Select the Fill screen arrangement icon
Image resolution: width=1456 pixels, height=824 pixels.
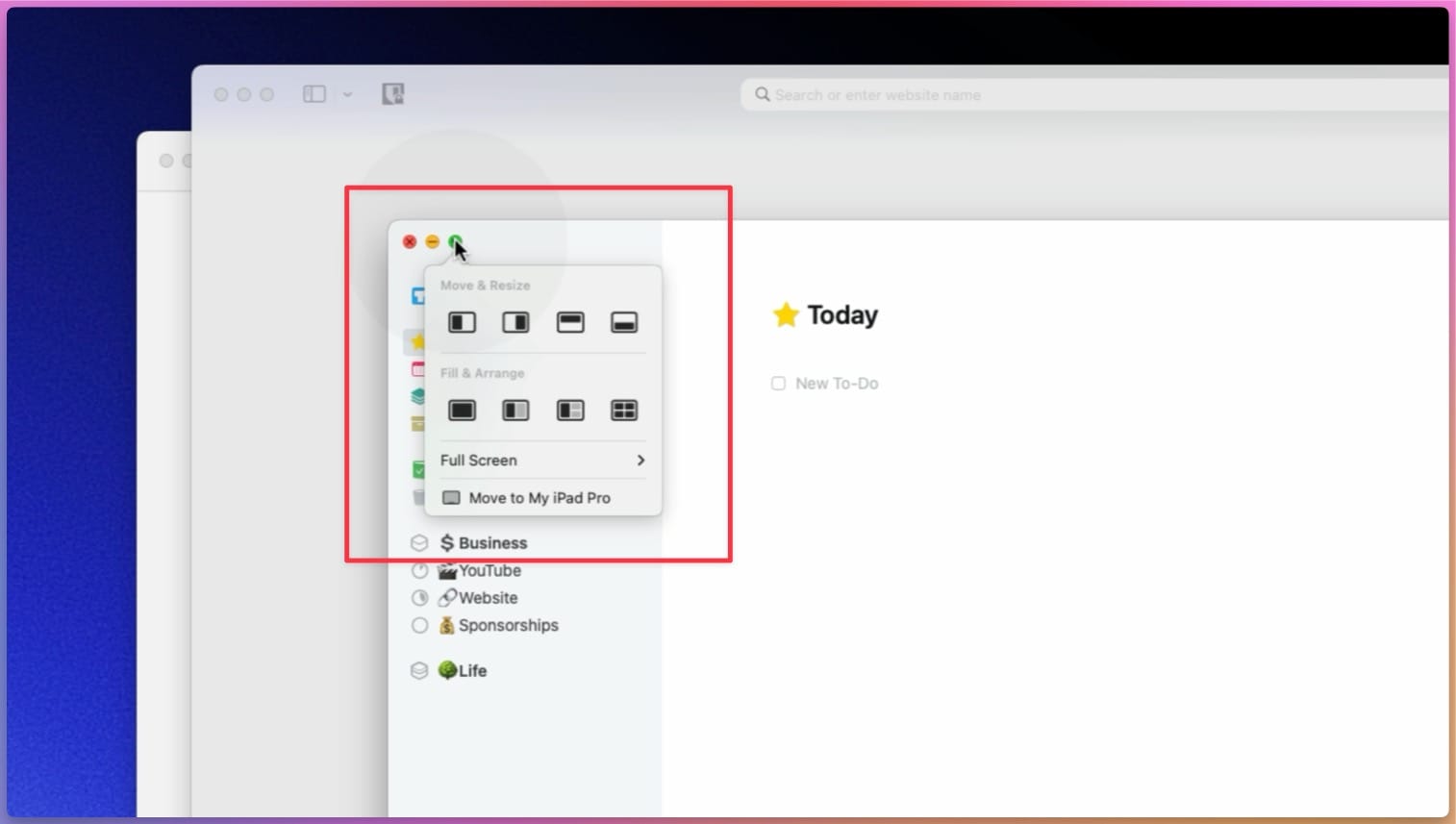[x=462, y=410]
